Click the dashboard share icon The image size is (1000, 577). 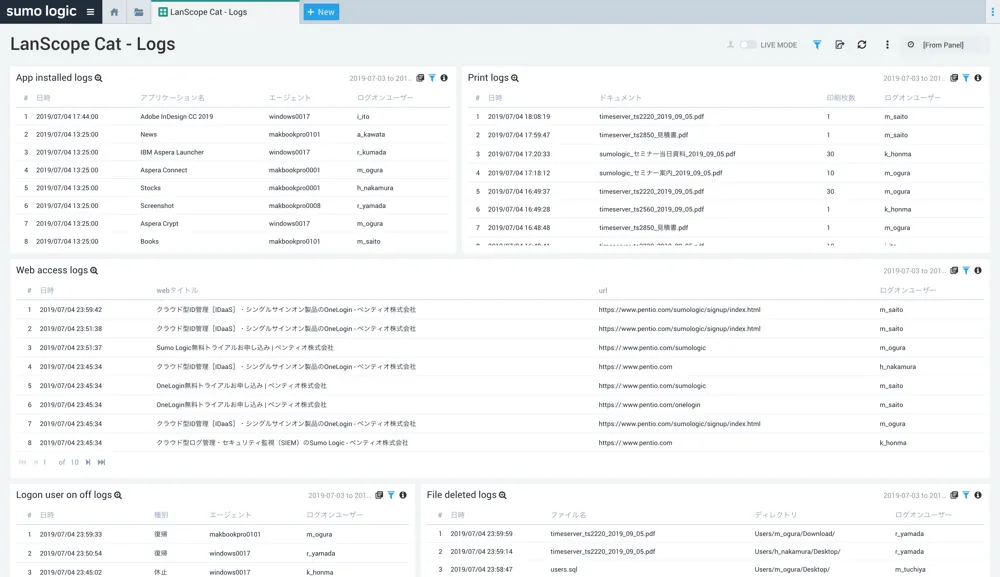coord(839,45)
